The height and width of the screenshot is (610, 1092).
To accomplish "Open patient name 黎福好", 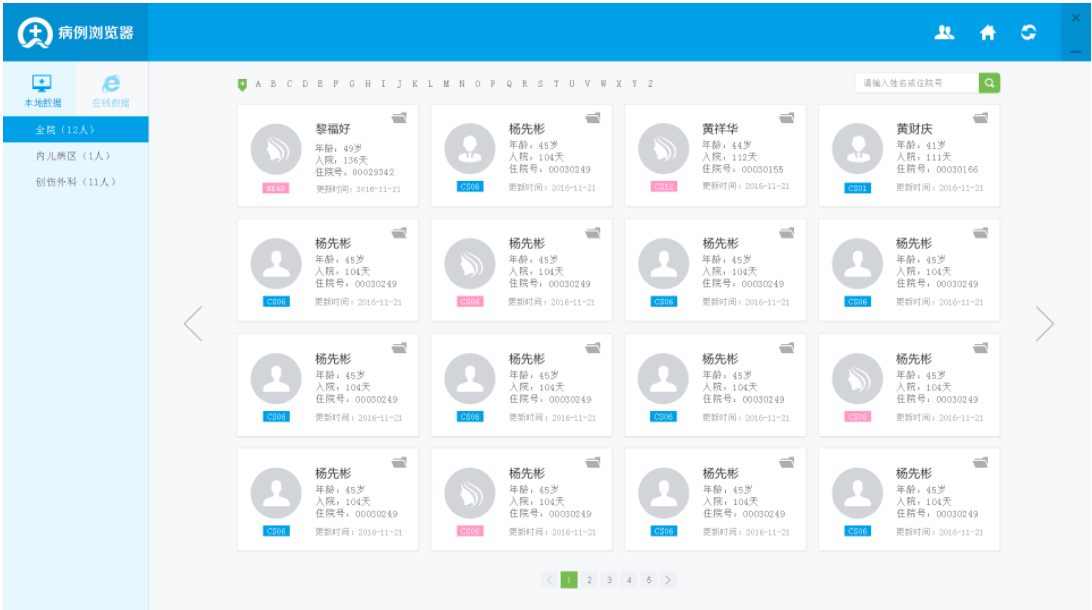I will point(333,129).
